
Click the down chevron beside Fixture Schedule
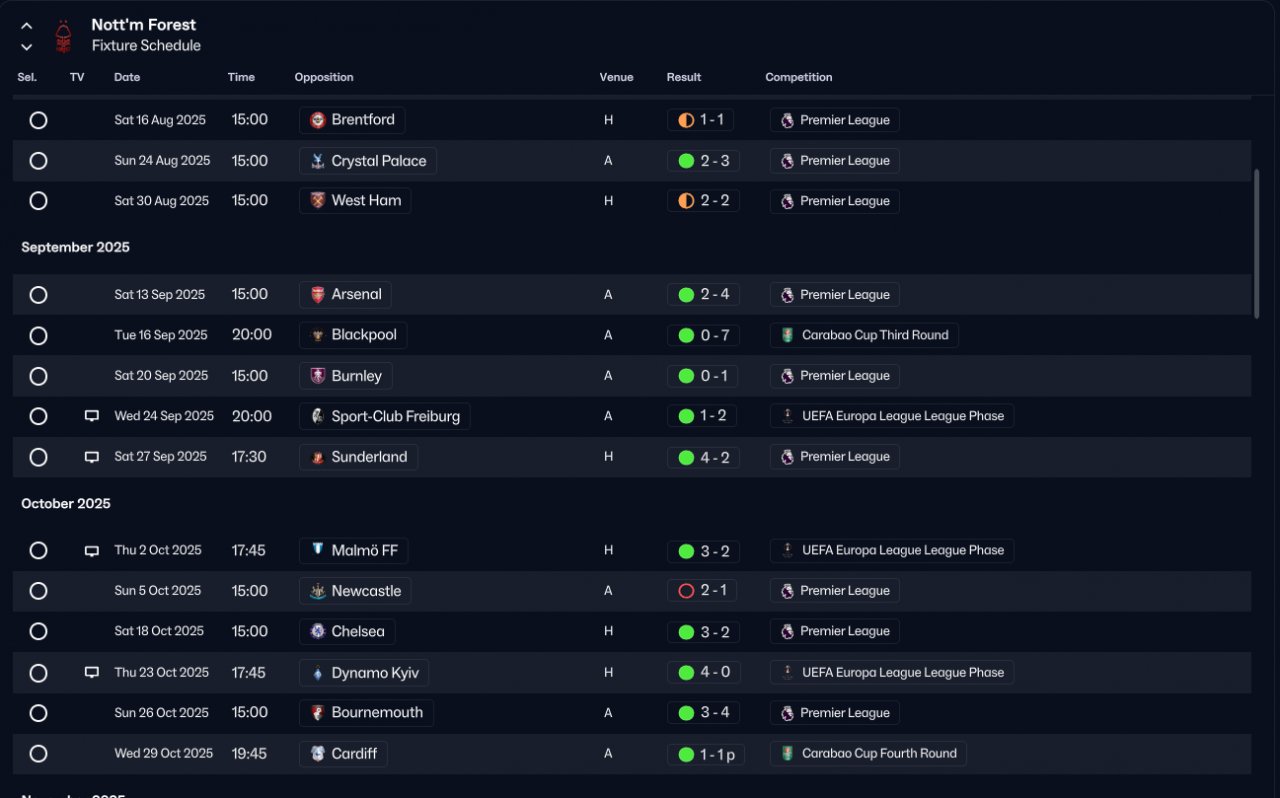[27, 47]
